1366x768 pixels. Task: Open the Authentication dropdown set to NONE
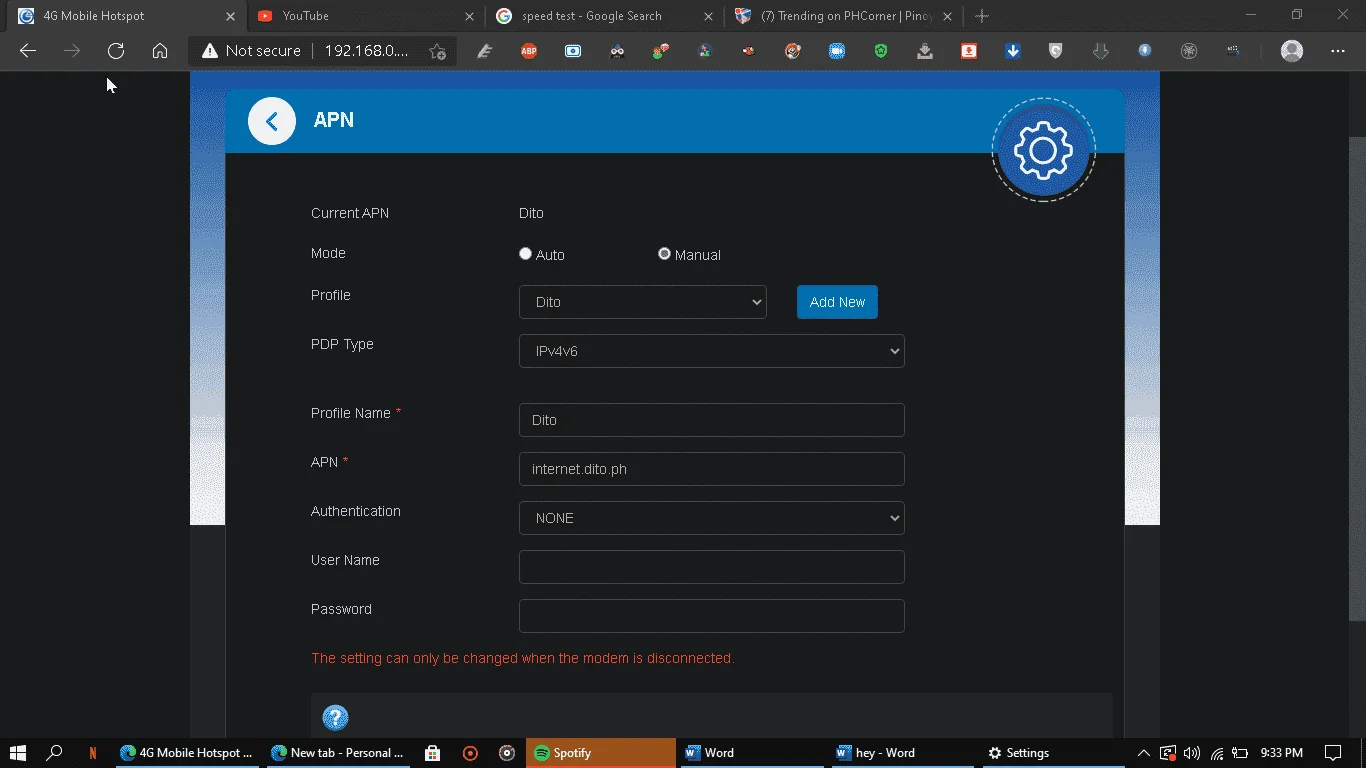point(712,518)
